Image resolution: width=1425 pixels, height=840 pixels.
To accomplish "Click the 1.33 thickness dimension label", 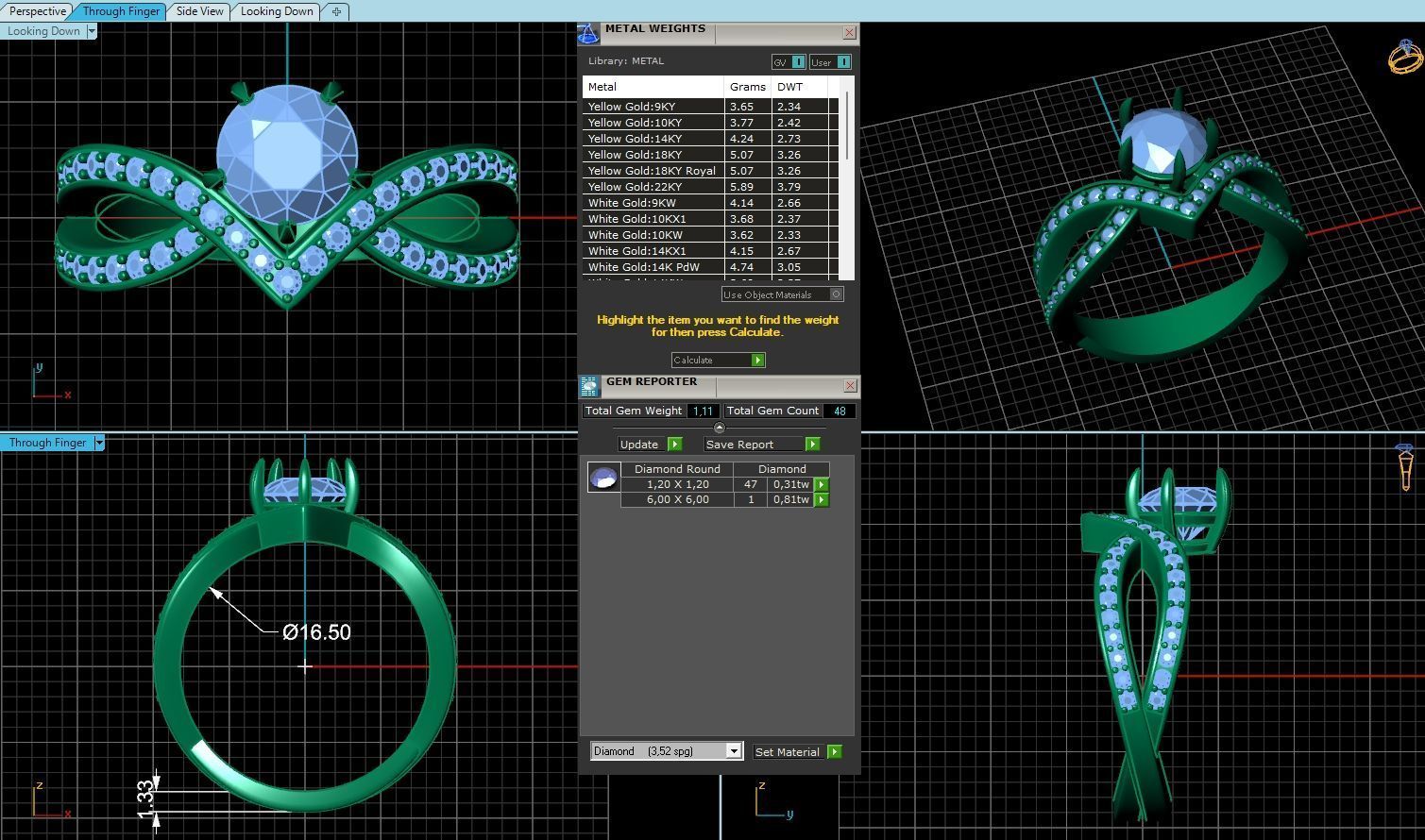I will pyautogui.click(x=145, y=800).
